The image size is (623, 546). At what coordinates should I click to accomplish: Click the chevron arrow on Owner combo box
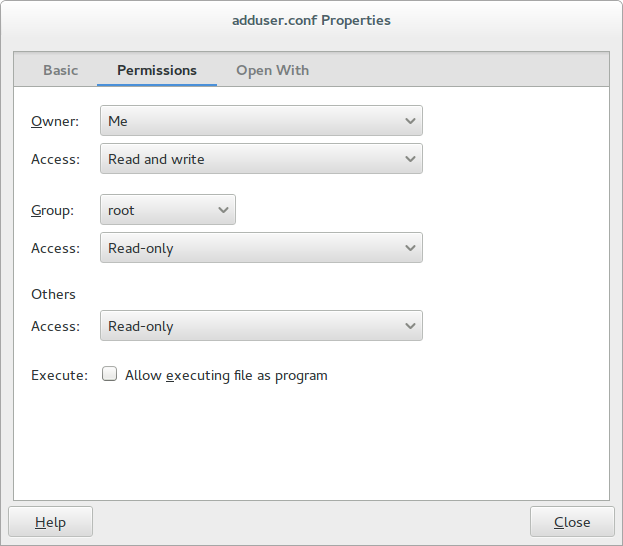click(410, 121)
